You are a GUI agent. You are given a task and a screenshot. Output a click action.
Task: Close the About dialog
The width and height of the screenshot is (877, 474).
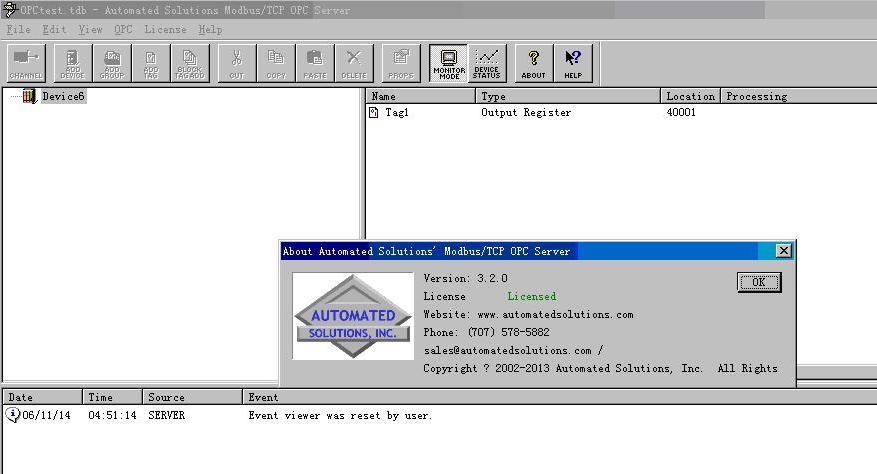click(x=784, y=251)
